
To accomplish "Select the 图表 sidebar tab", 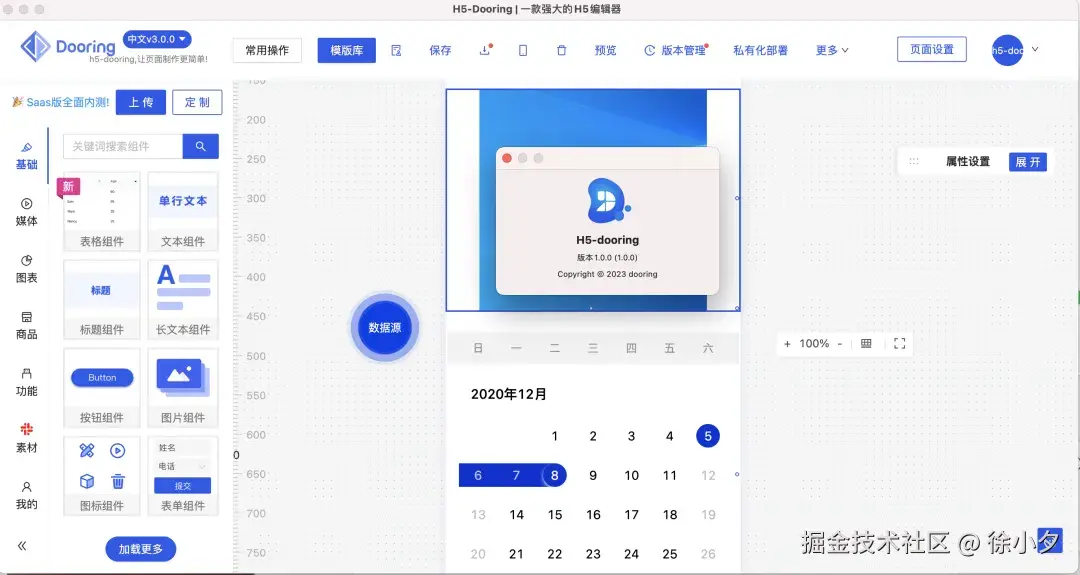I will (26, 269).
